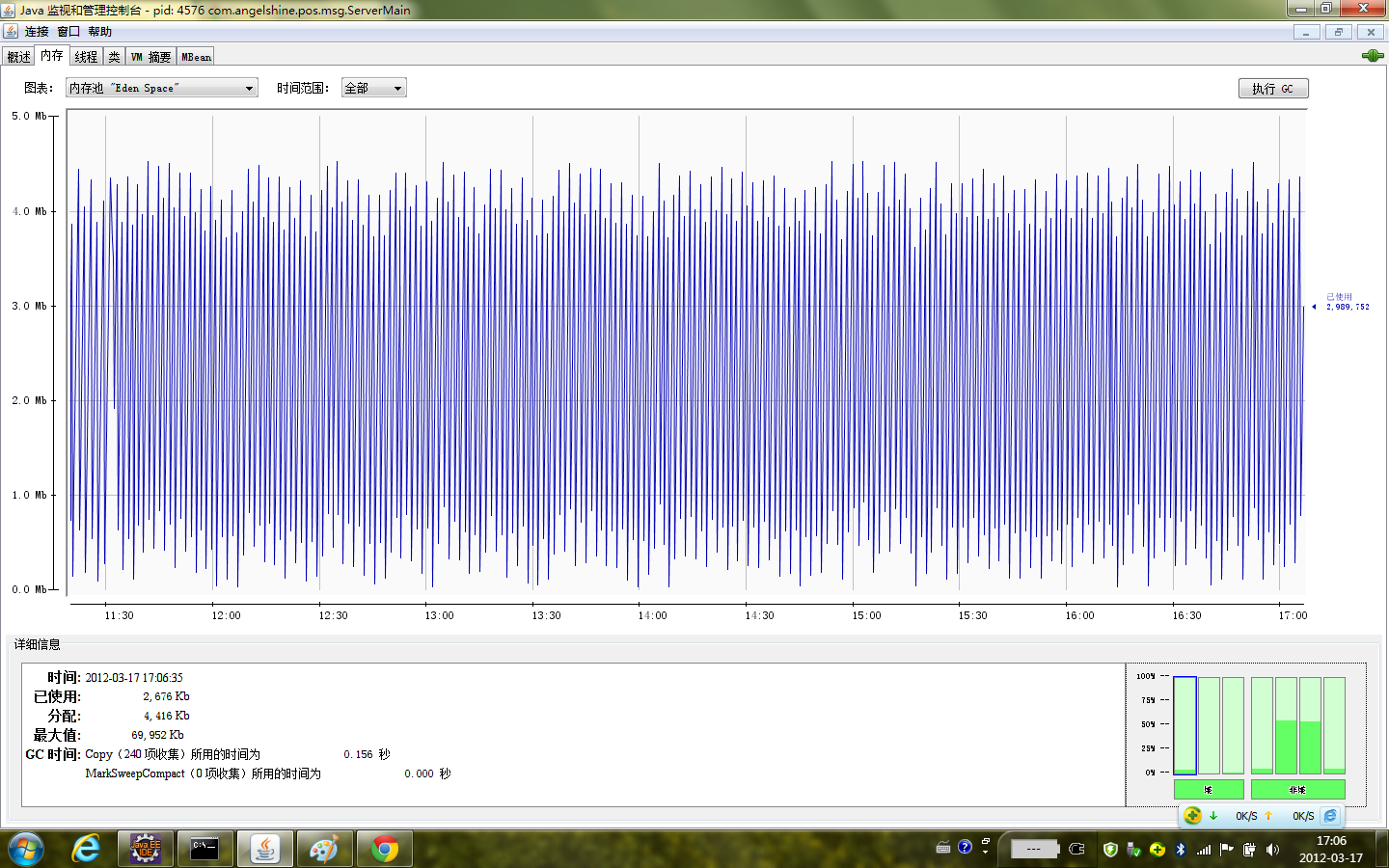Click the Eden Space memory usage chart

pos(686,353)
